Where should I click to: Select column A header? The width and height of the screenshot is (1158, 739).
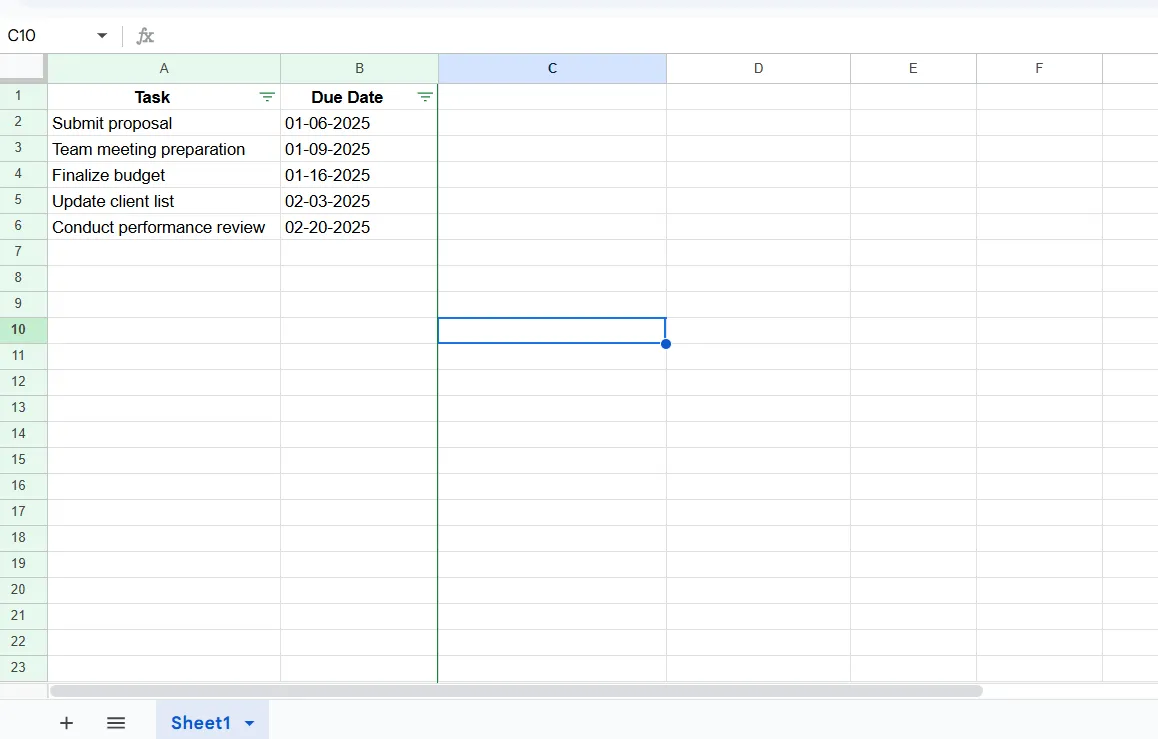click(x=164, y=68)
